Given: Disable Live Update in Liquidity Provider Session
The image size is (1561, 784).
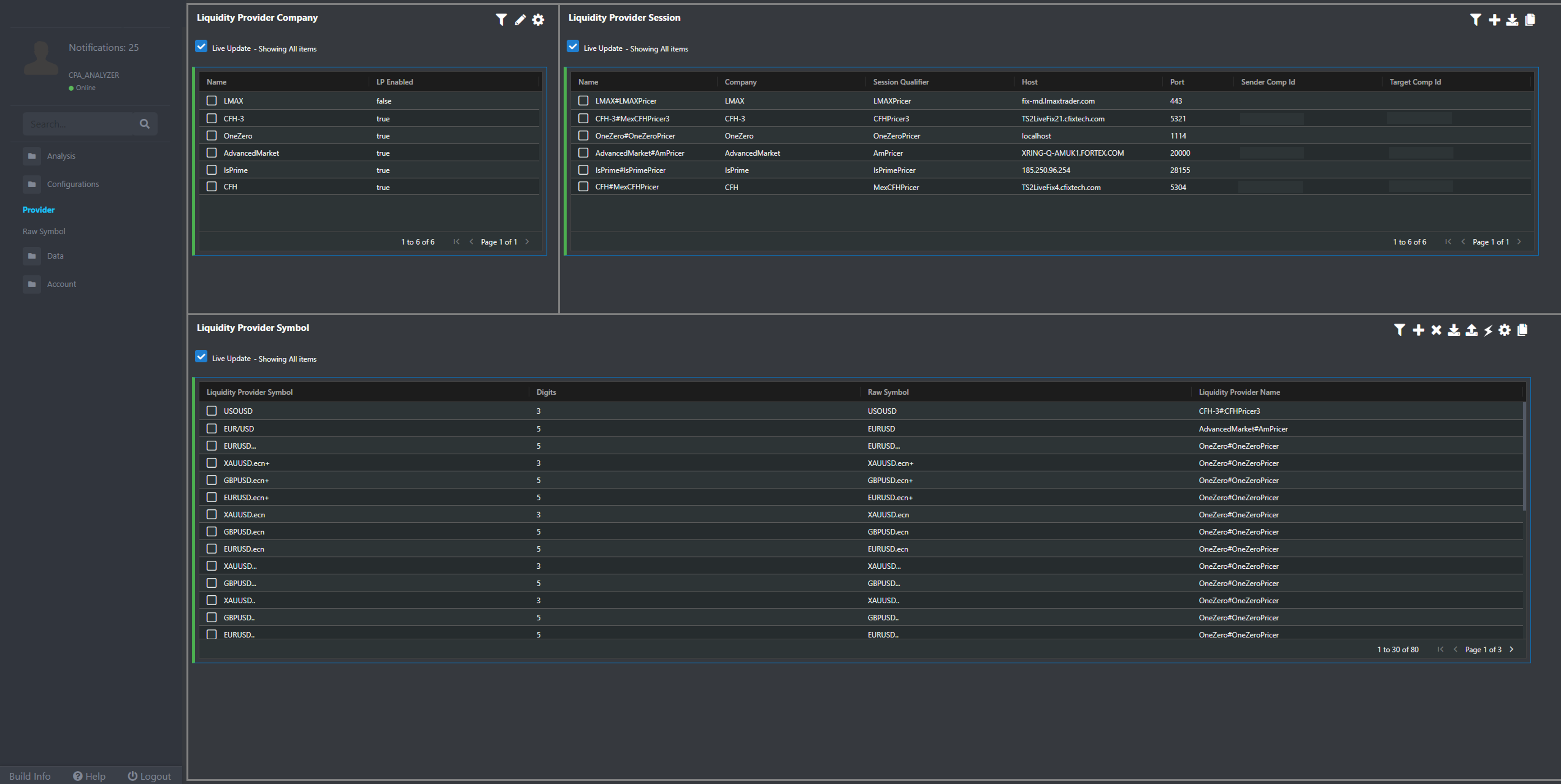Looking at the screenshot, I should pos(573,47).
